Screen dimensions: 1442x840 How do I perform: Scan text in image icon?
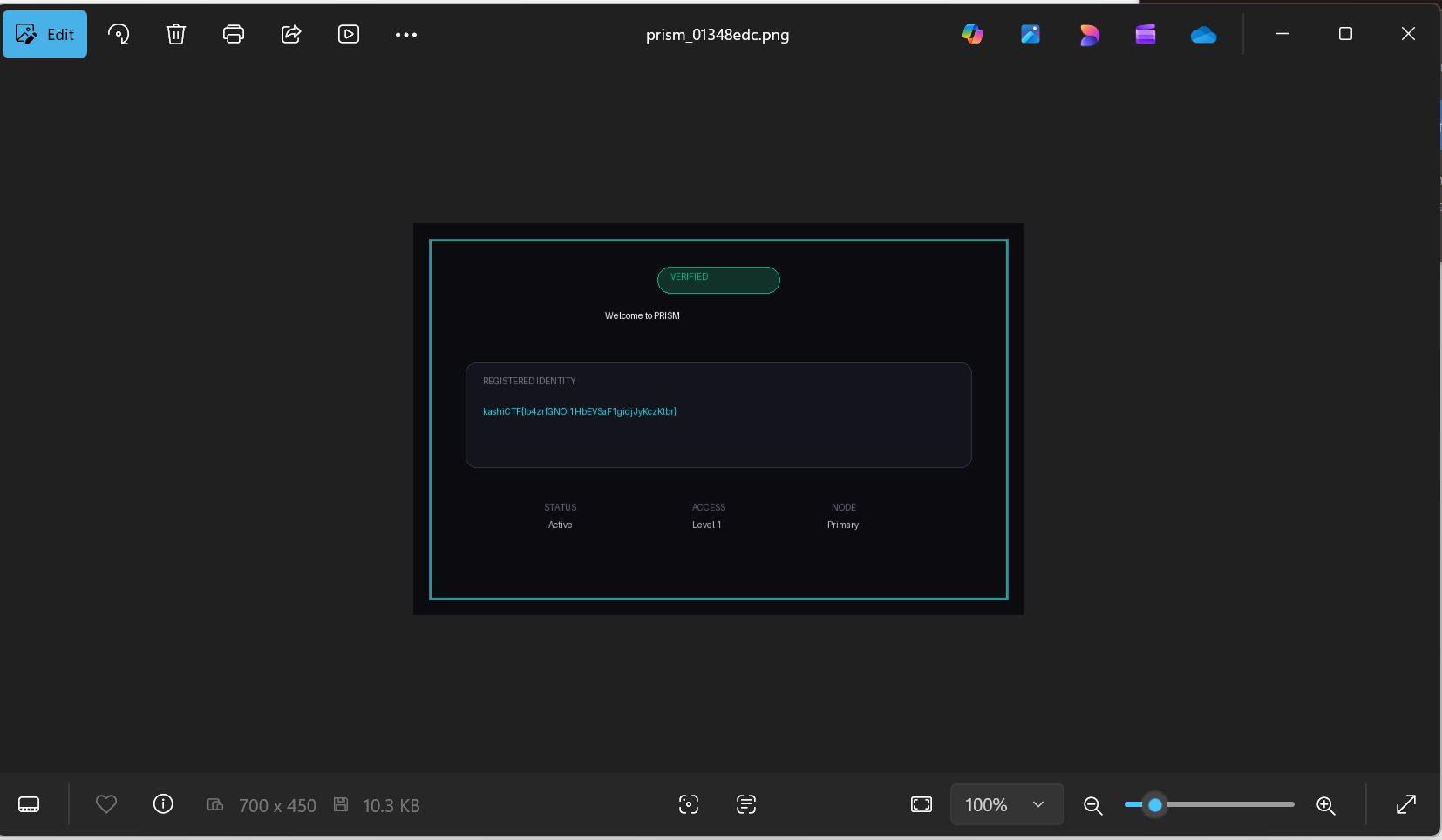(x=746, y=804)
